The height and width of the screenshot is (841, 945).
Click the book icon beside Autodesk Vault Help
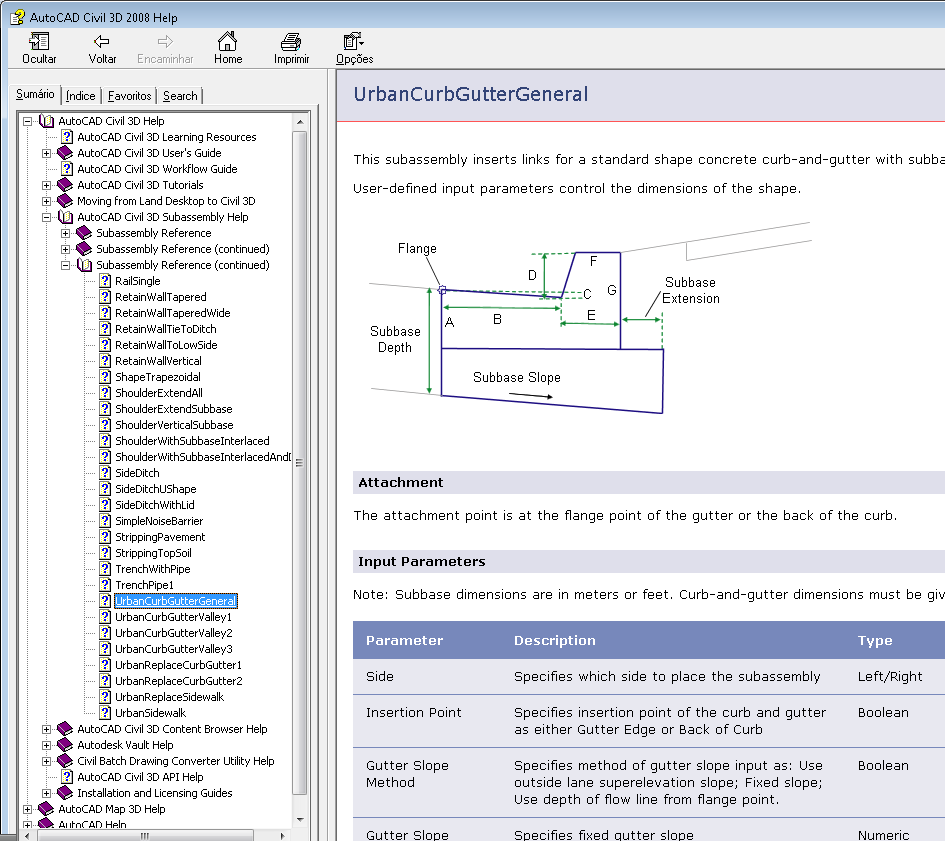pos(64,745)
